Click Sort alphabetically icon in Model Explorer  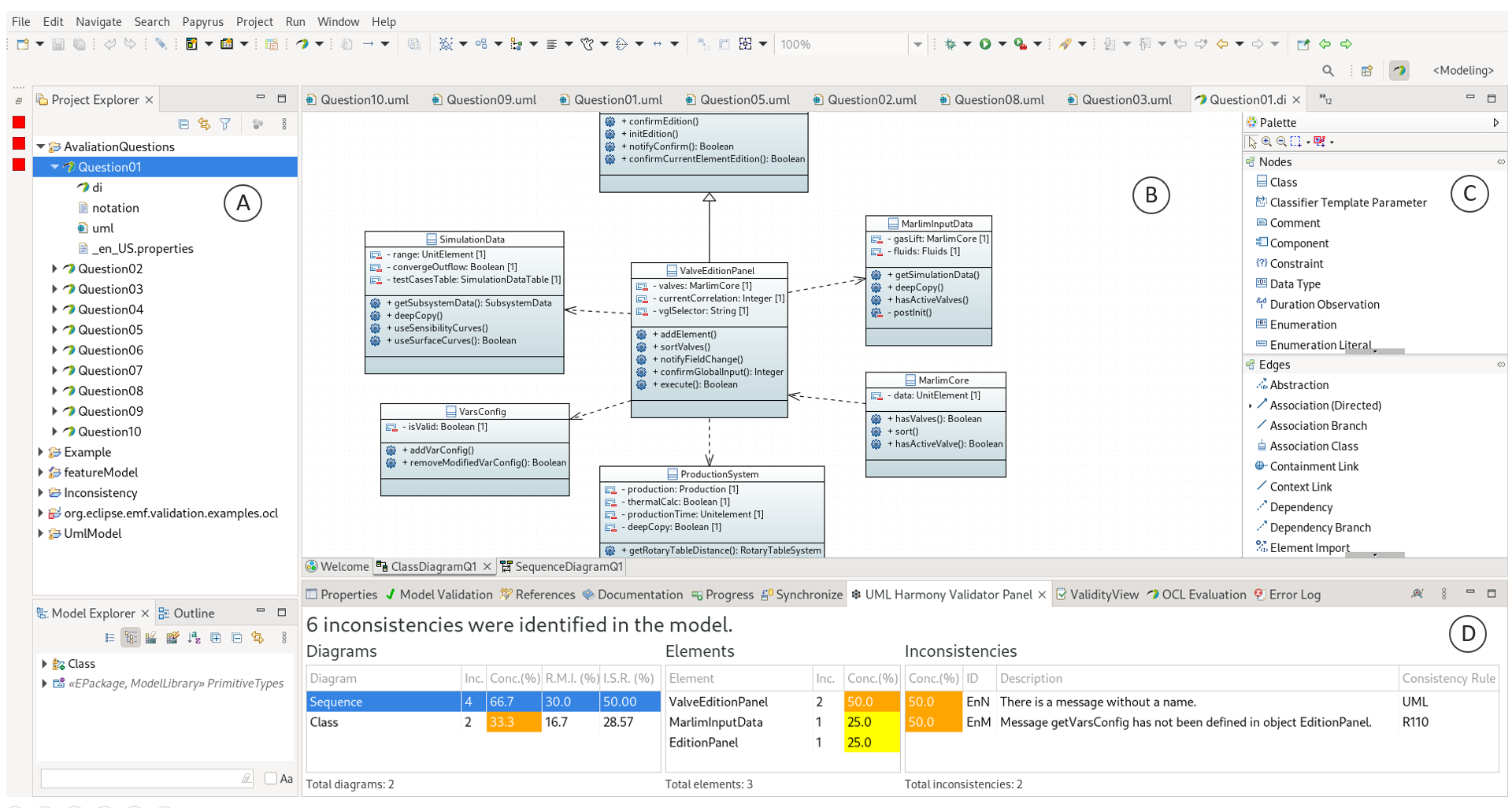[x=194, y=638]
